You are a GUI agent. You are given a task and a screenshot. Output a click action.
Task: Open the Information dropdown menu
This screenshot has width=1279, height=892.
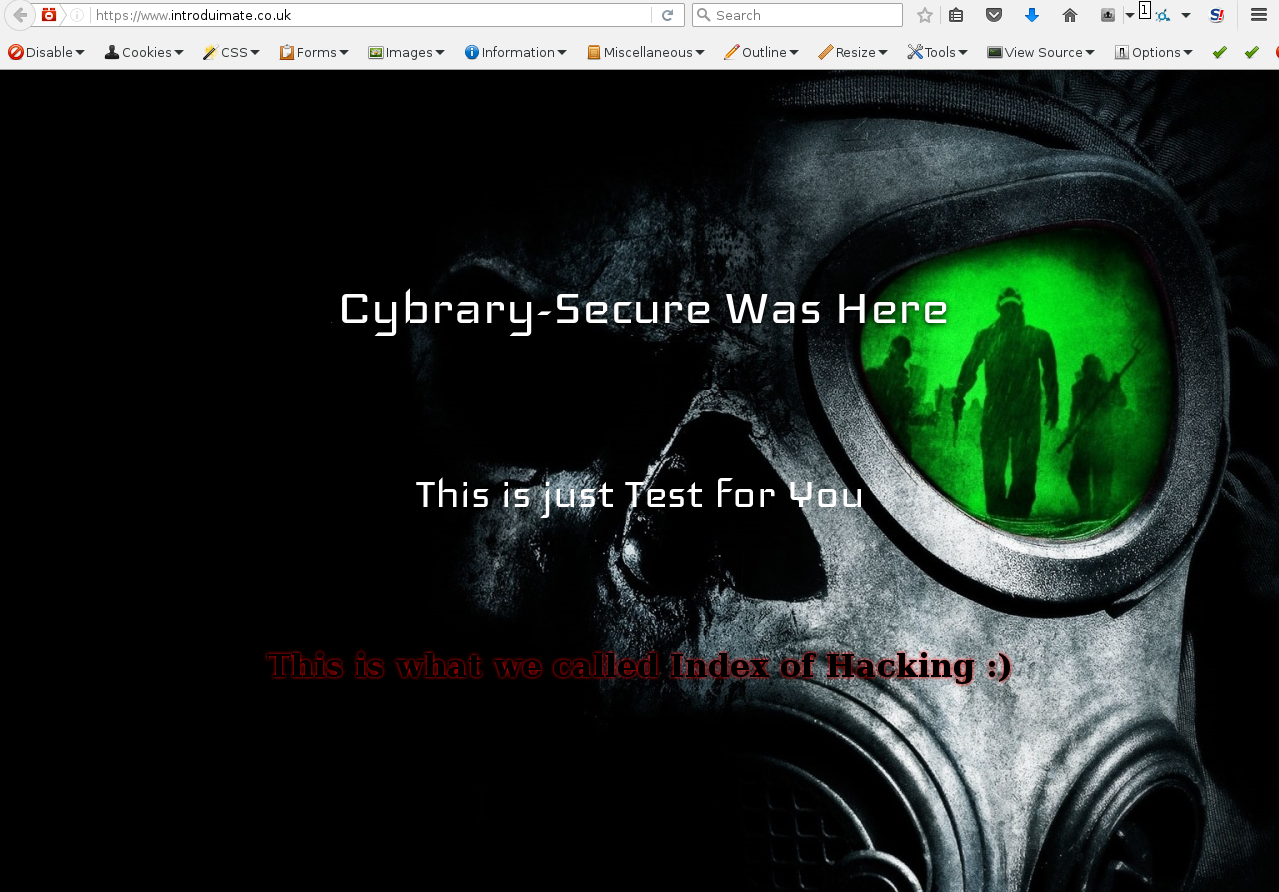[x=515, y=52]
